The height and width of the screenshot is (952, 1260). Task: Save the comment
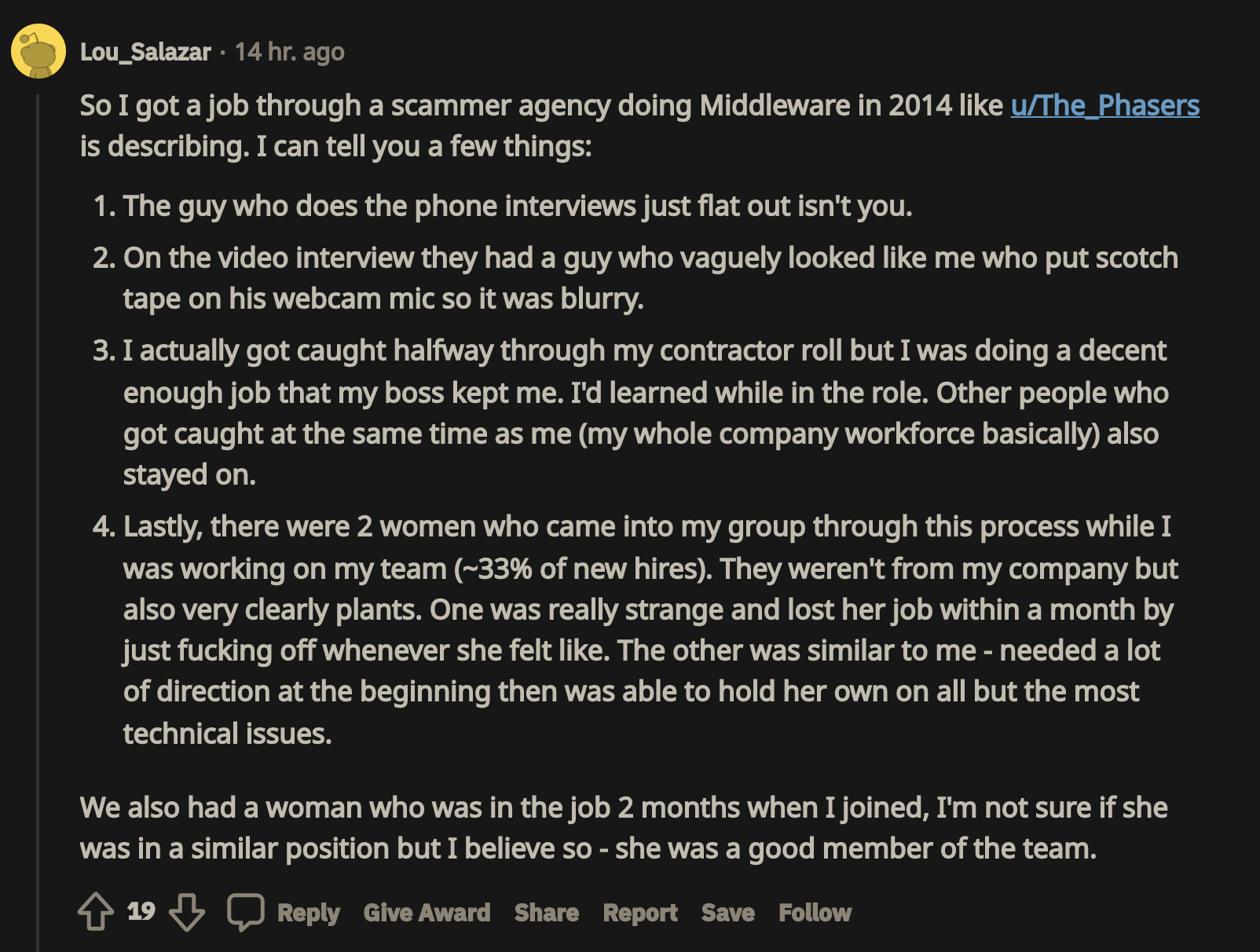coord(728,913)
